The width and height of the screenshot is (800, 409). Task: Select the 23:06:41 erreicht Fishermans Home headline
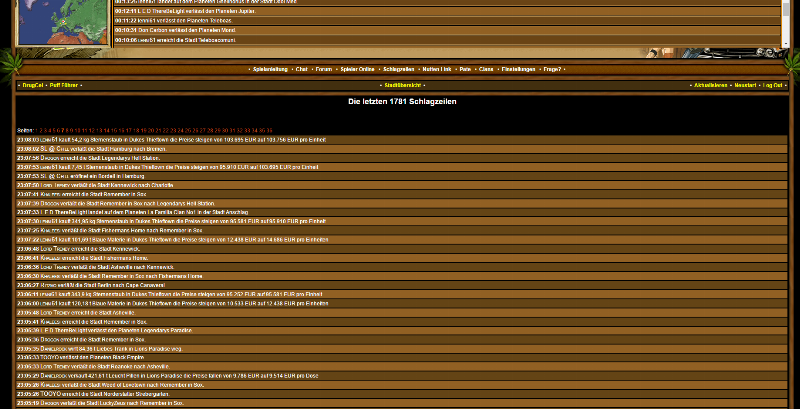tap(402, 258)
